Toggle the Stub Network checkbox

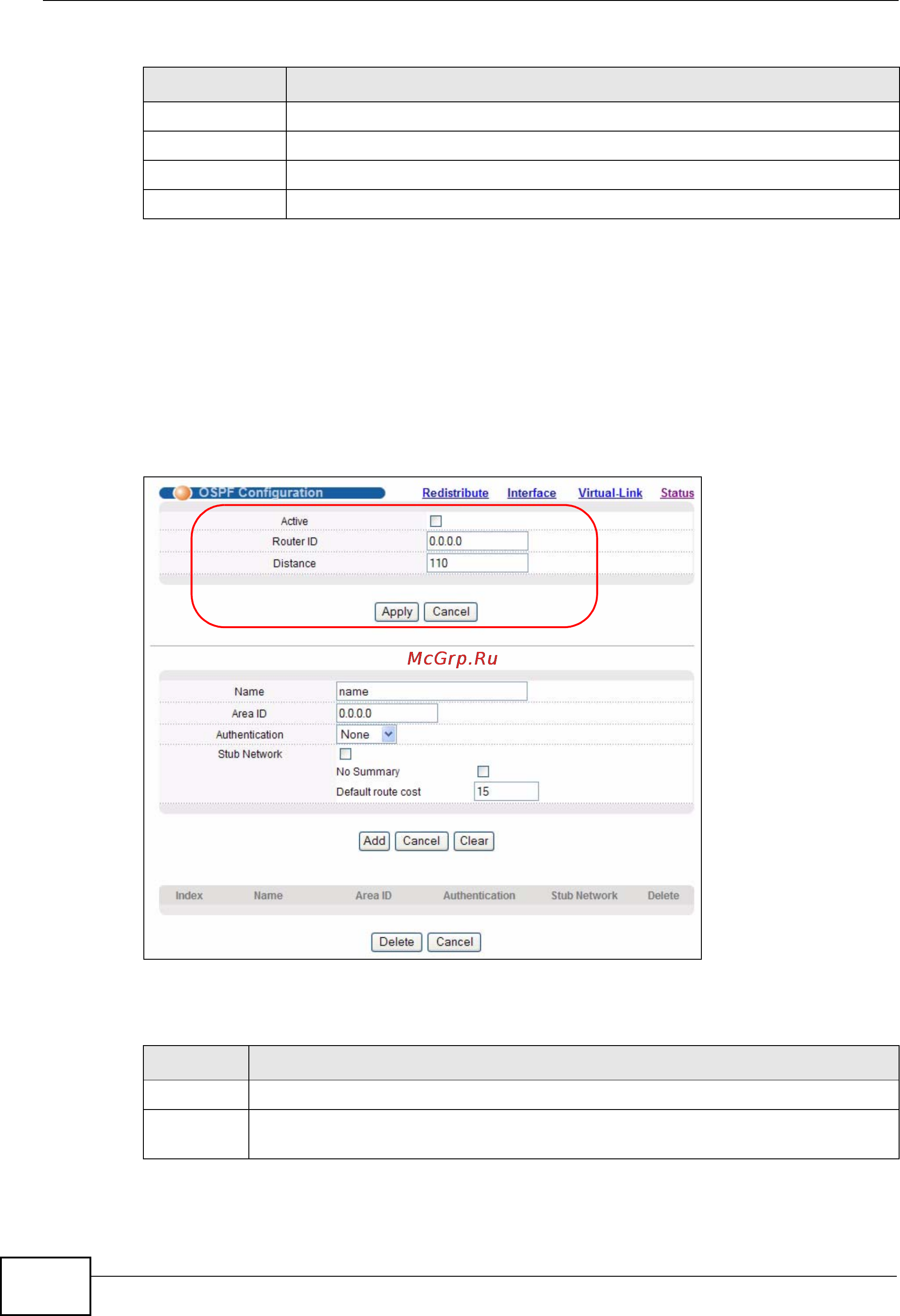coord(345,754)
